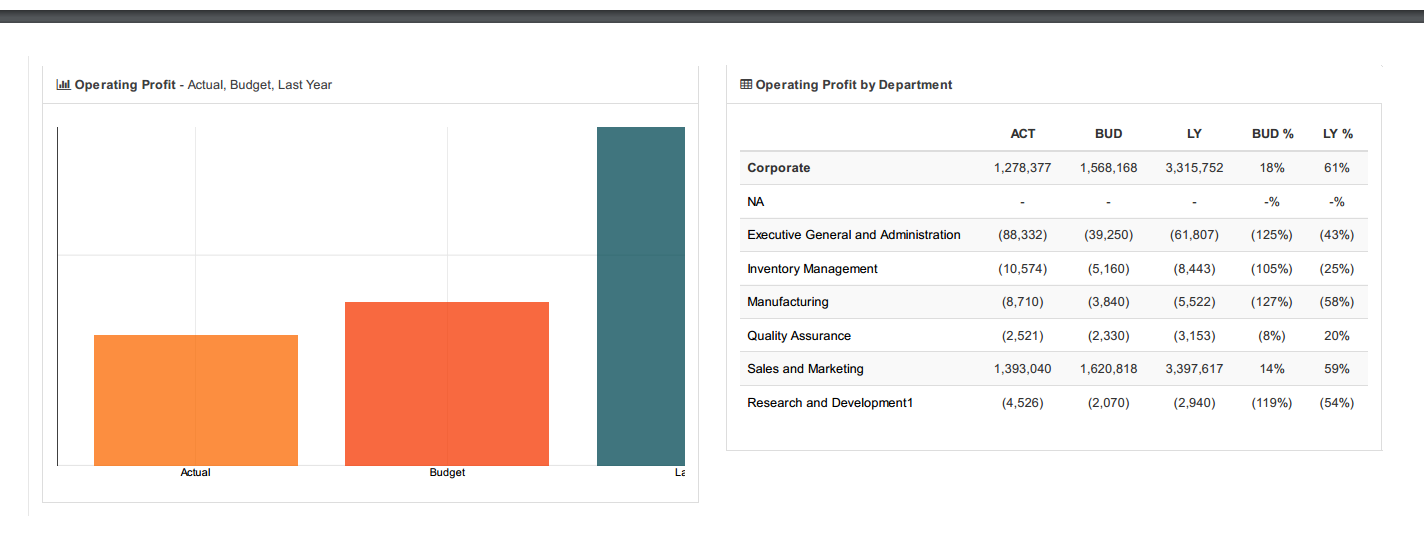Click the BUD column header
The height and width of the screenshot is (559, 1424).
1108,134
